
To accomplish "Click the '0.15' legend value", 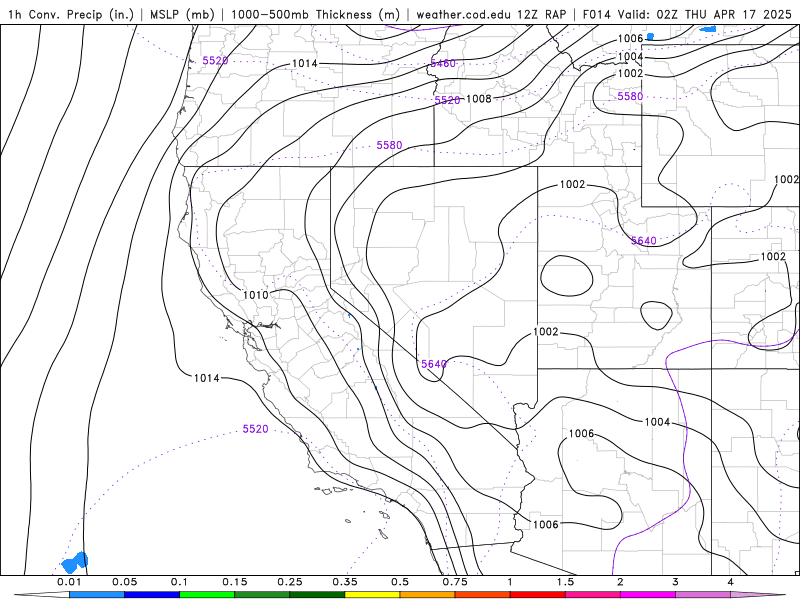I will point(235,582).
